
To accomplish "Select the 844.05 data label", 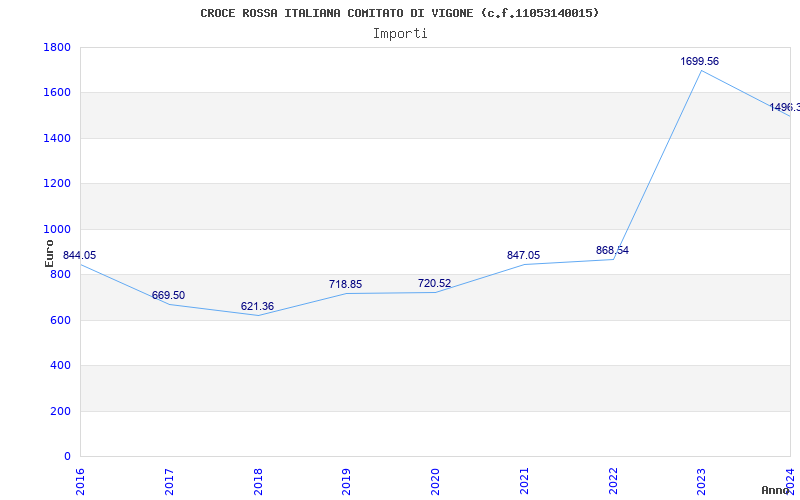I will pos(79,255).
